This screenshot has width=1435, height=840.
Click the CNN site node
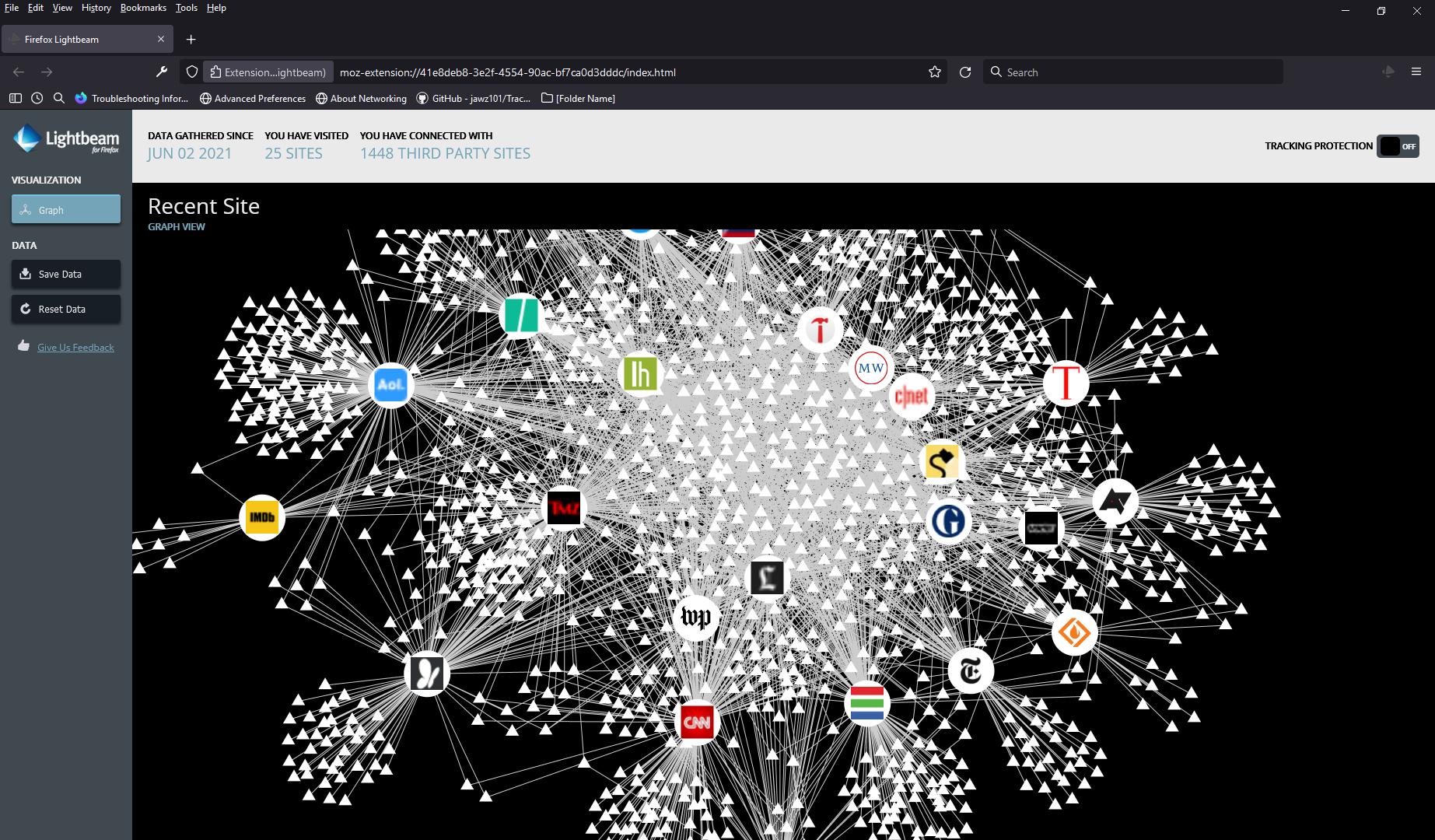pyautogui.click(x=696, y=723)
